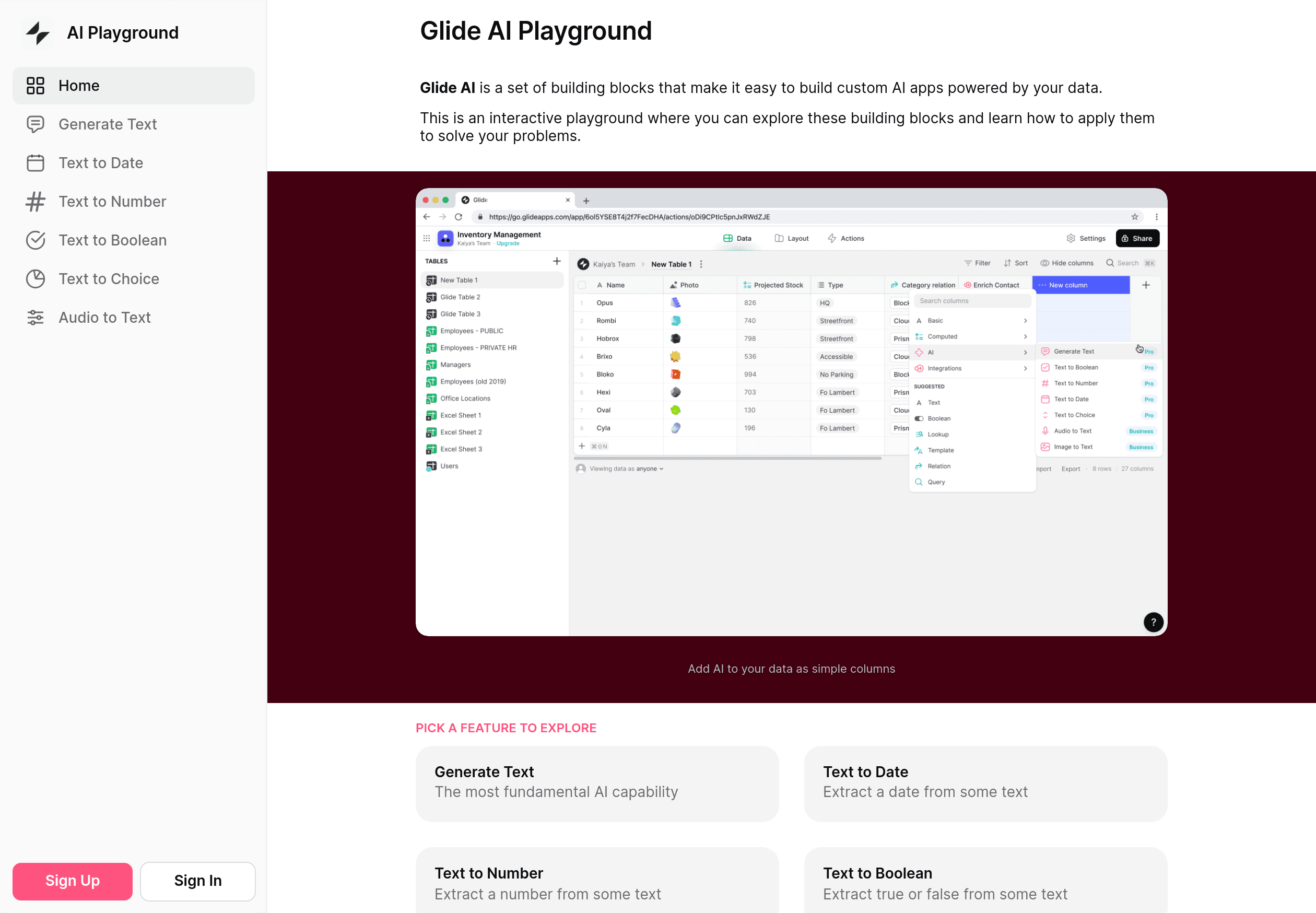Open the three-dot menu beside New Table 1
The width and height of the screenshot is (1316, 913).
701,264
